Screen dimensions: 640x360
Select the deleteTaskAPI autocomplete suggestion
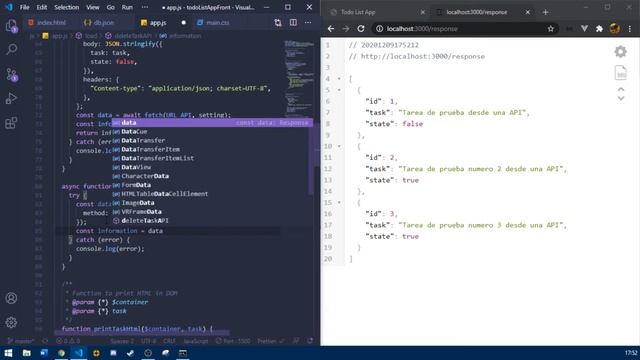(x=211, y=221)
